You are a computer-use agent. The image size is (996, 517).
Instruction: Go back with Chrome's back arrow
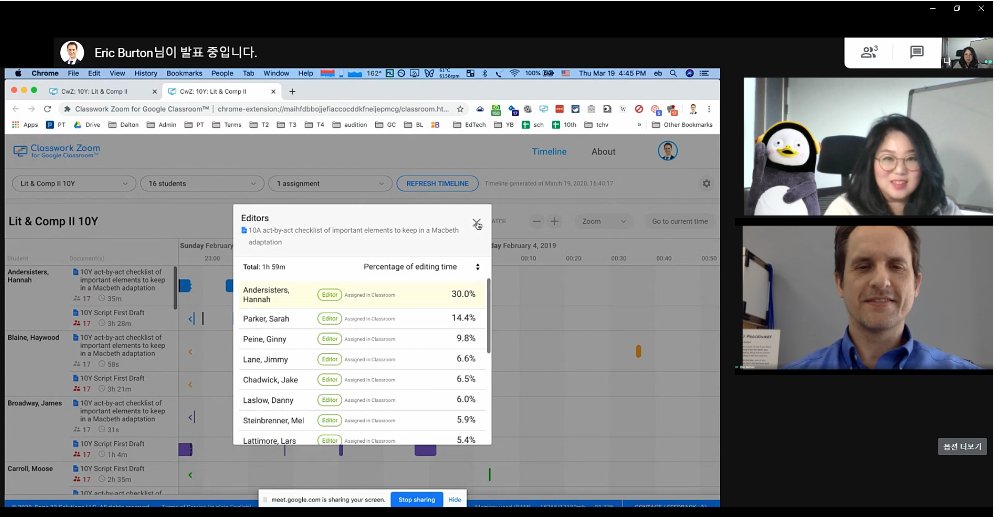16,109
